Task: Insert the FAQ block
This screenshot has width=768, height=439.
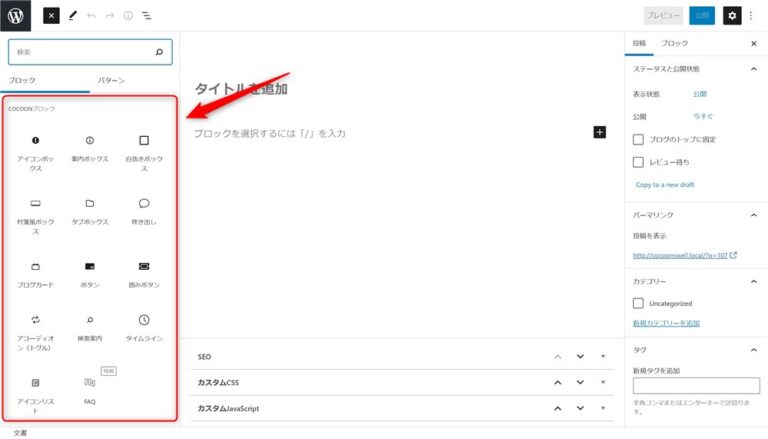Action: 90,389
